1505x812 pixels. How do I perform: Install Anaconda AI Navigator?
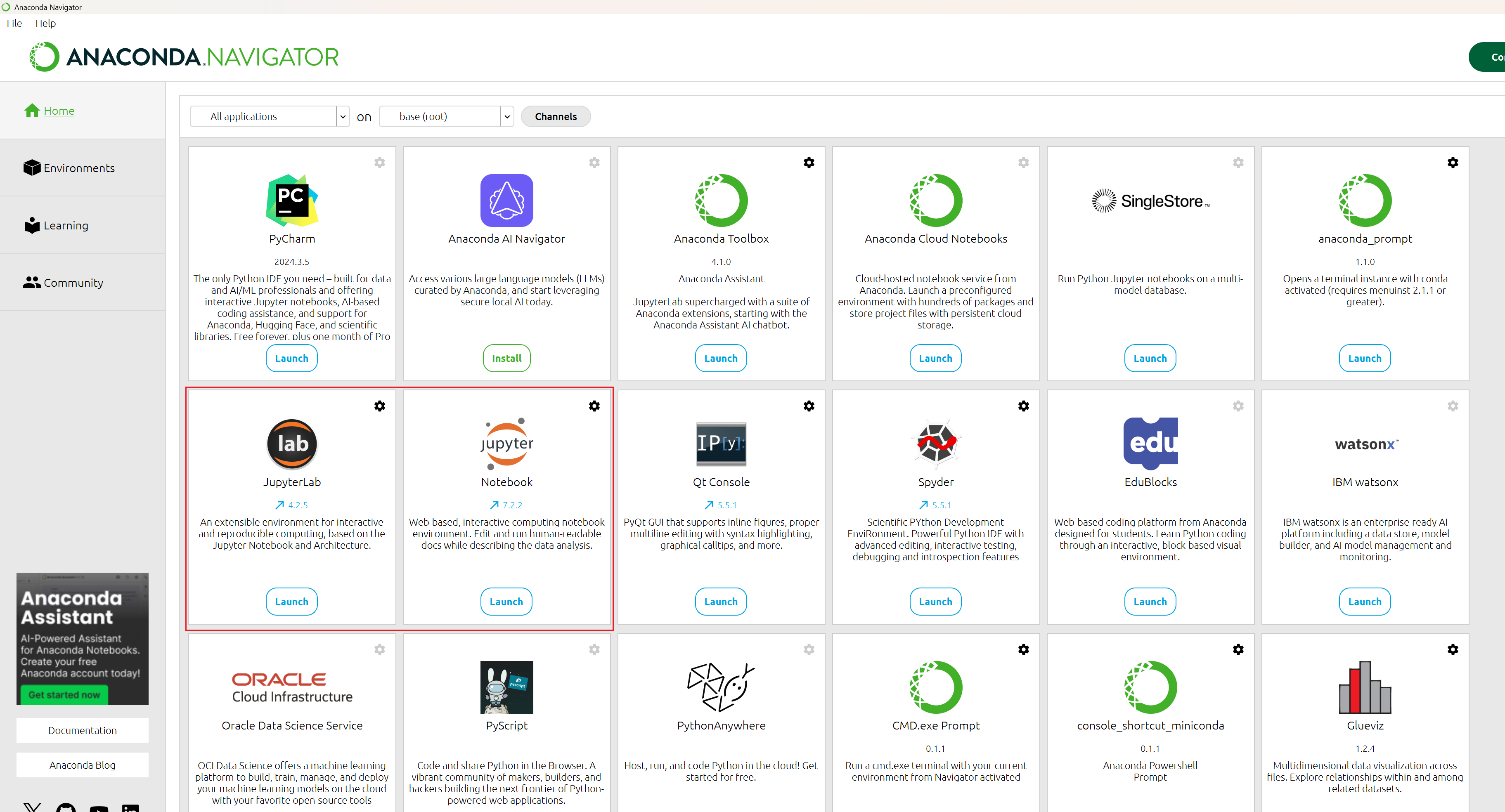[506, 358]
